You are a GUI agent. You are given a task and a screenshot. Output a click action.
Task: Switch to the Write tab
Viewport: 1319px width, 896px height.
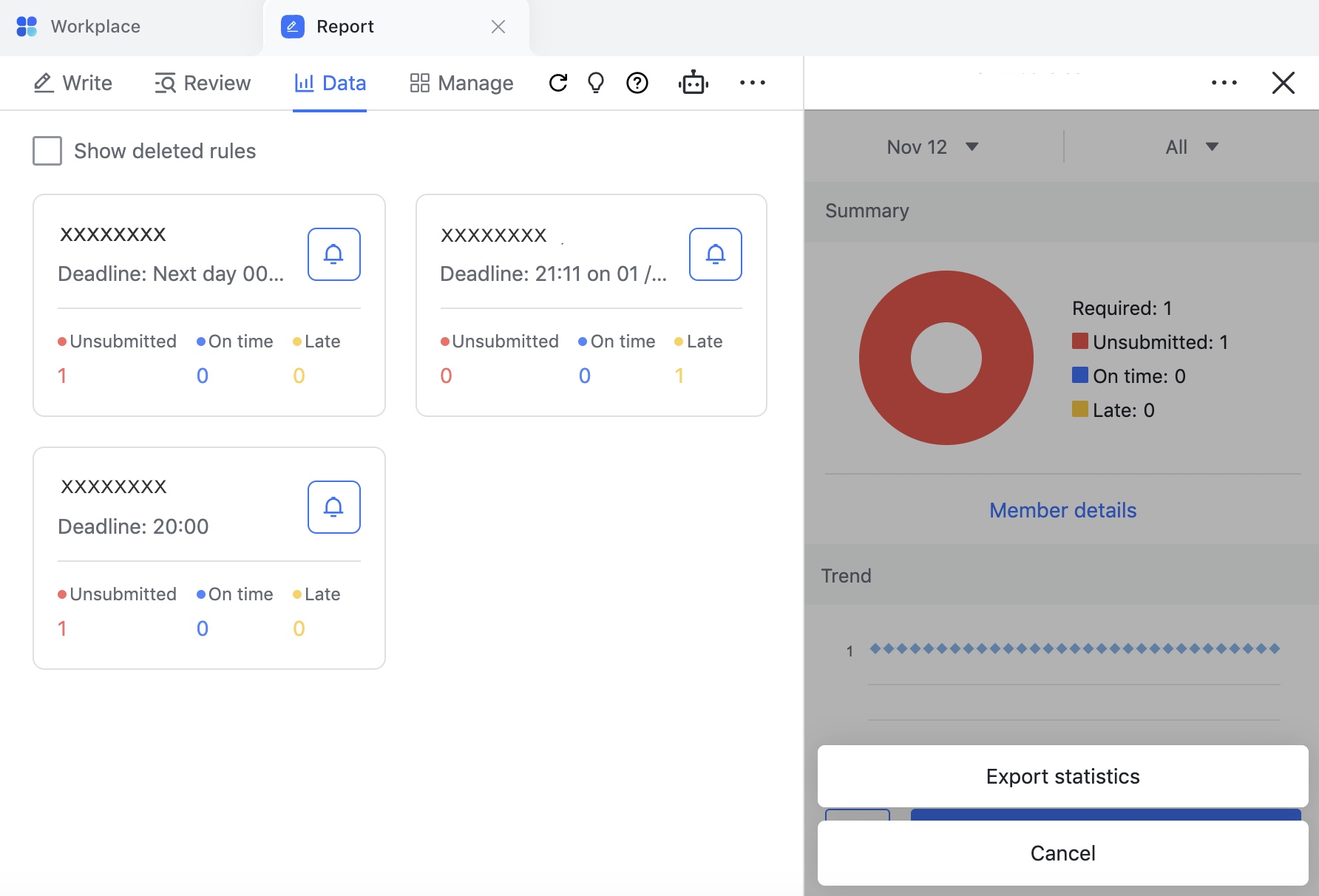coord(73,83)
